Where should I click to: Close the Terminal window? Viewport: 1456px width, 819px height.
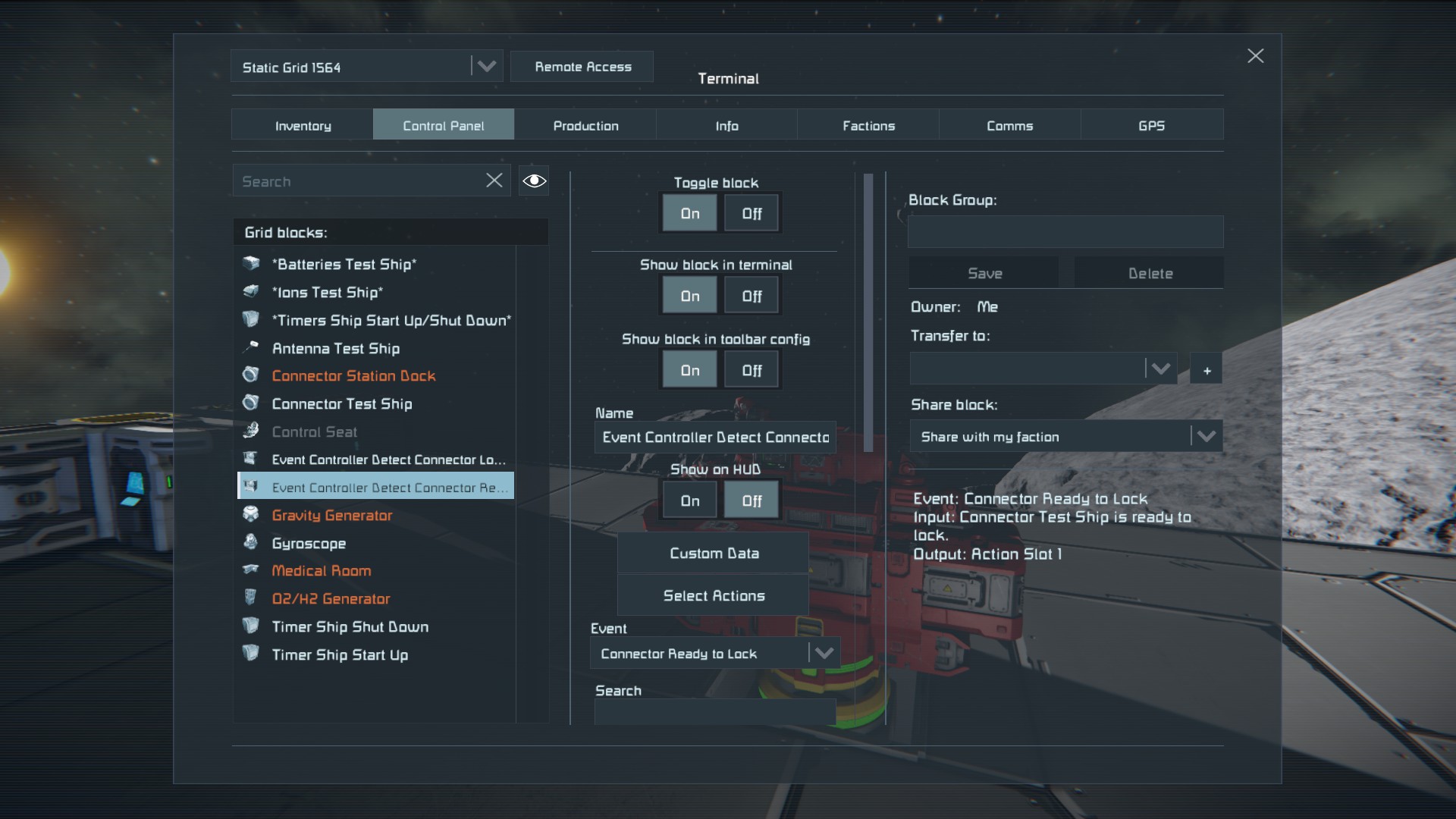tap(1256, 56)
